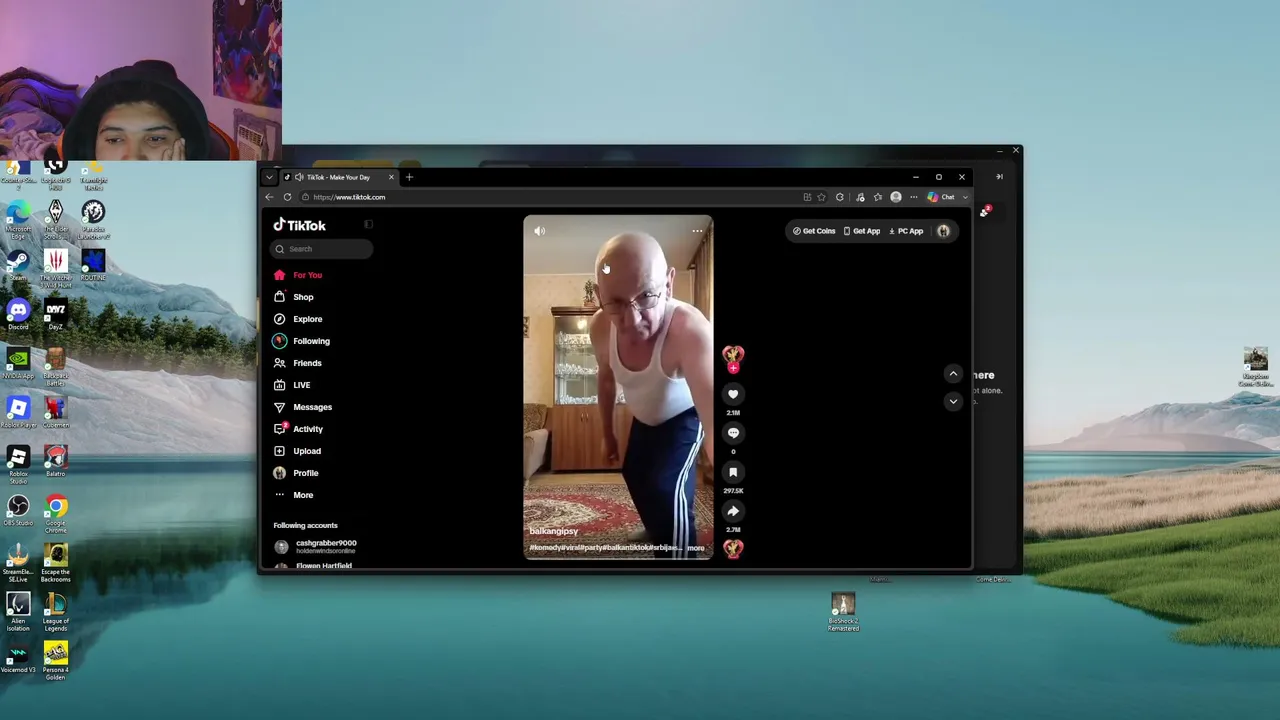1280x720 pixels.
Task: Select the Steam desktop shortcut
Action: click(x=18, y=266)
